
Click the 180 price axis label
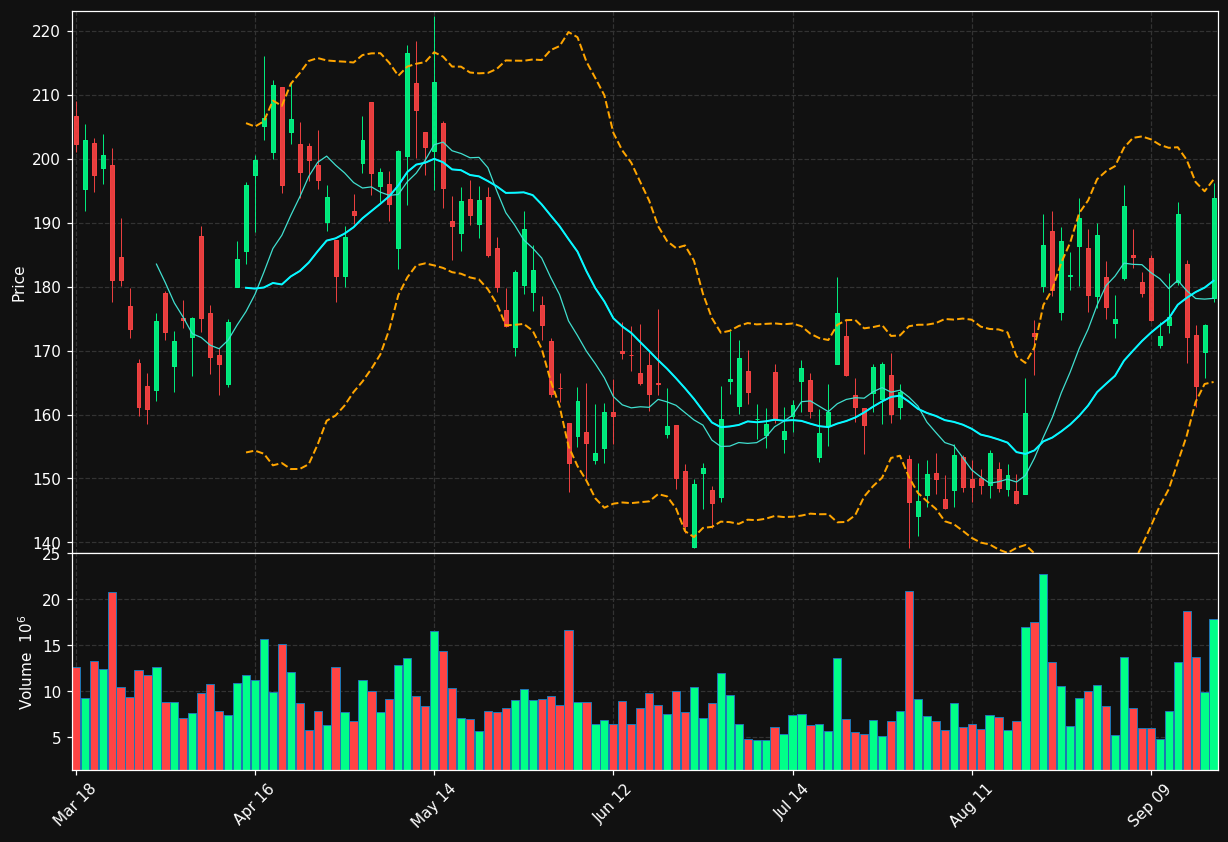[x=46, y=287]
